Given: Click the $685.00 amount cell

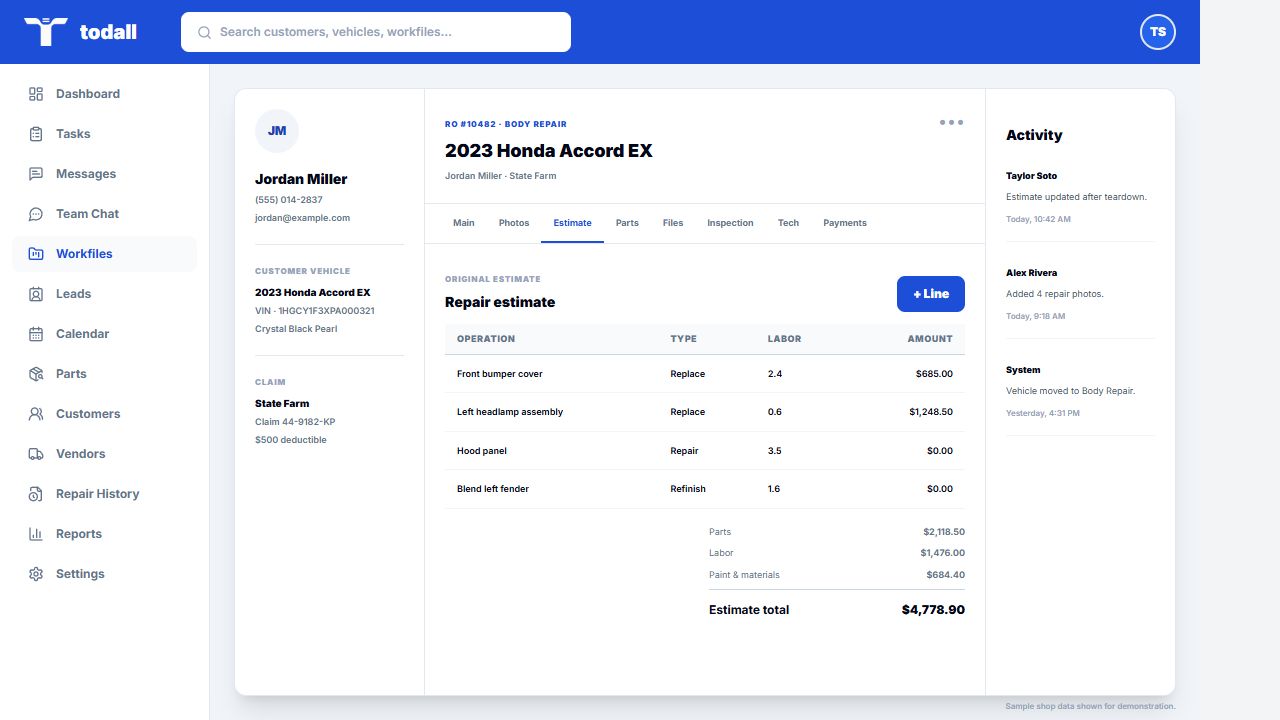Looking at the screenshot, I should 934,374.
